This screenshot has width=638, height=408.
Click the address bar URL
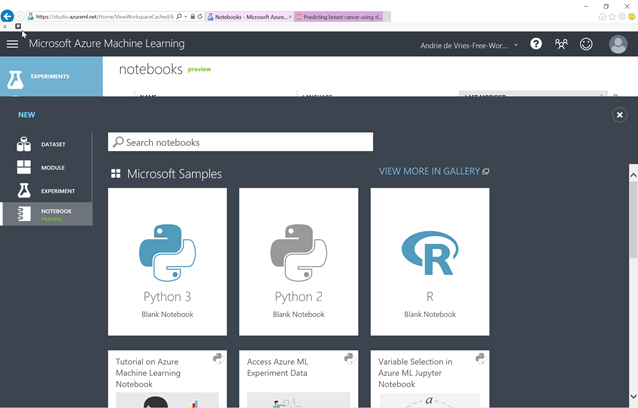tap(105, 17)
